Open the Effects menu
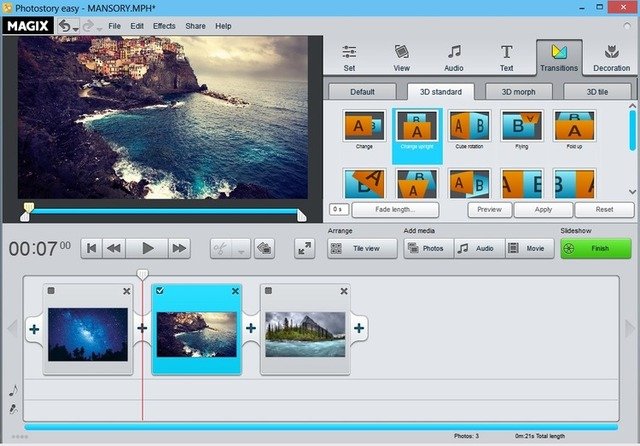The width and height of the screenshot is (640, 446). [x=165, y=25]
